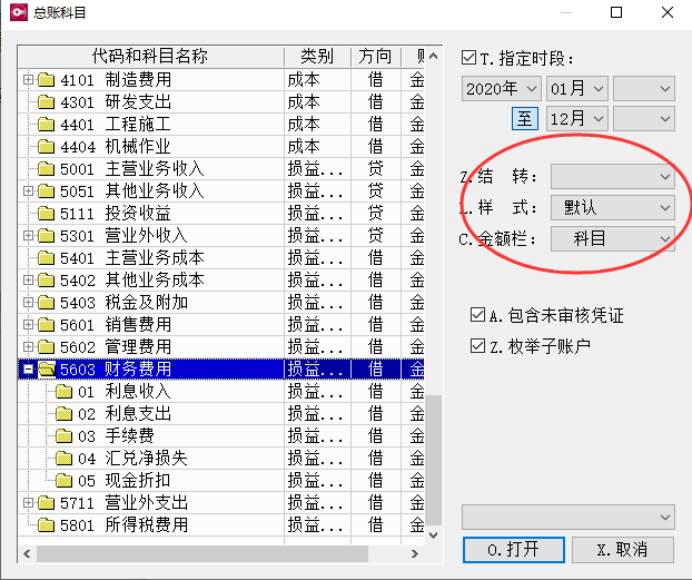The width and height of the screenshot is (692, 580).
Task: Click the horizontal scrollbar under the account list
Action: (200, 553)
